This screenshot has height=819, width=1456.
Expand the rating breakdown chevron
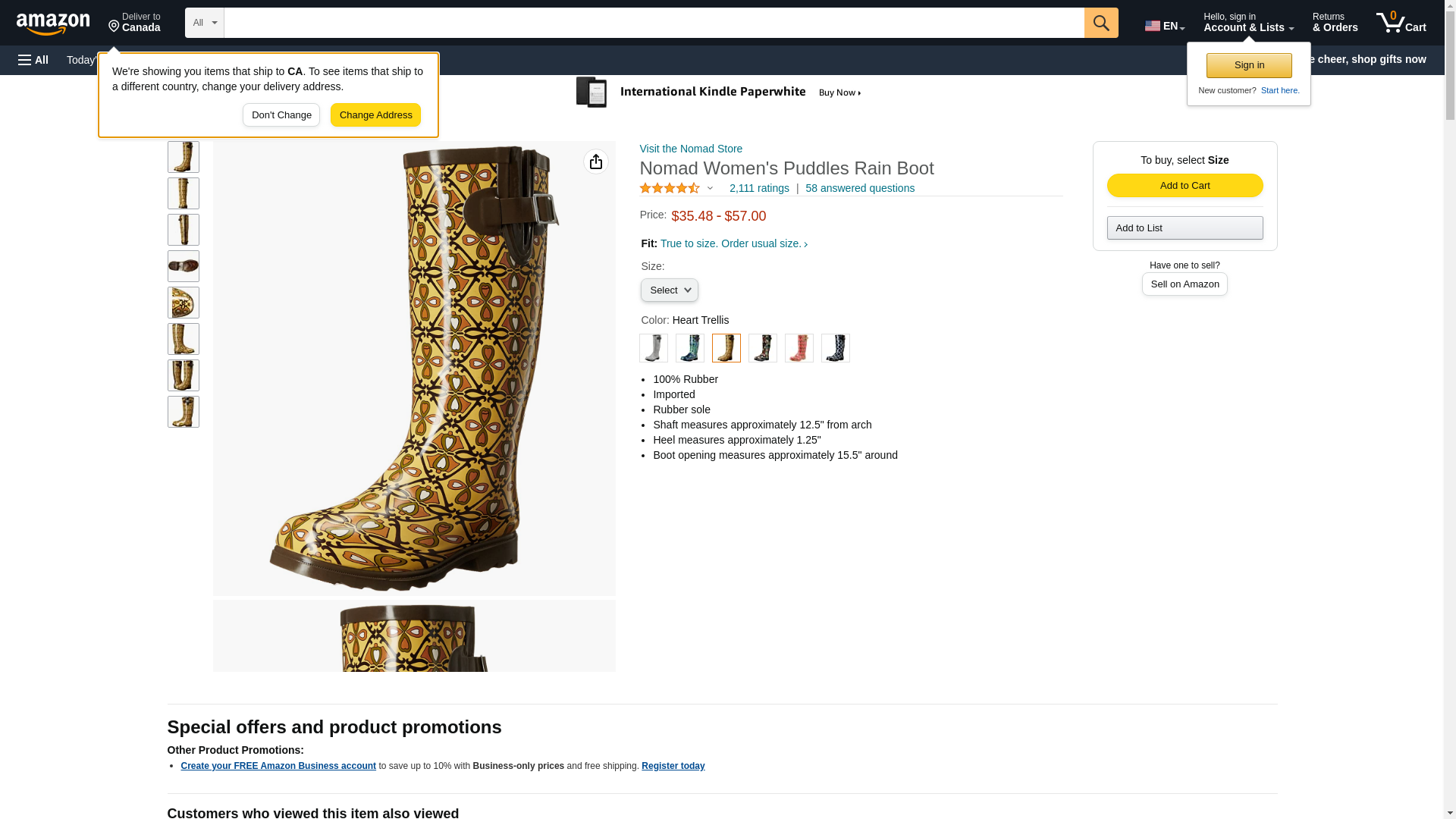pos(710,188)
